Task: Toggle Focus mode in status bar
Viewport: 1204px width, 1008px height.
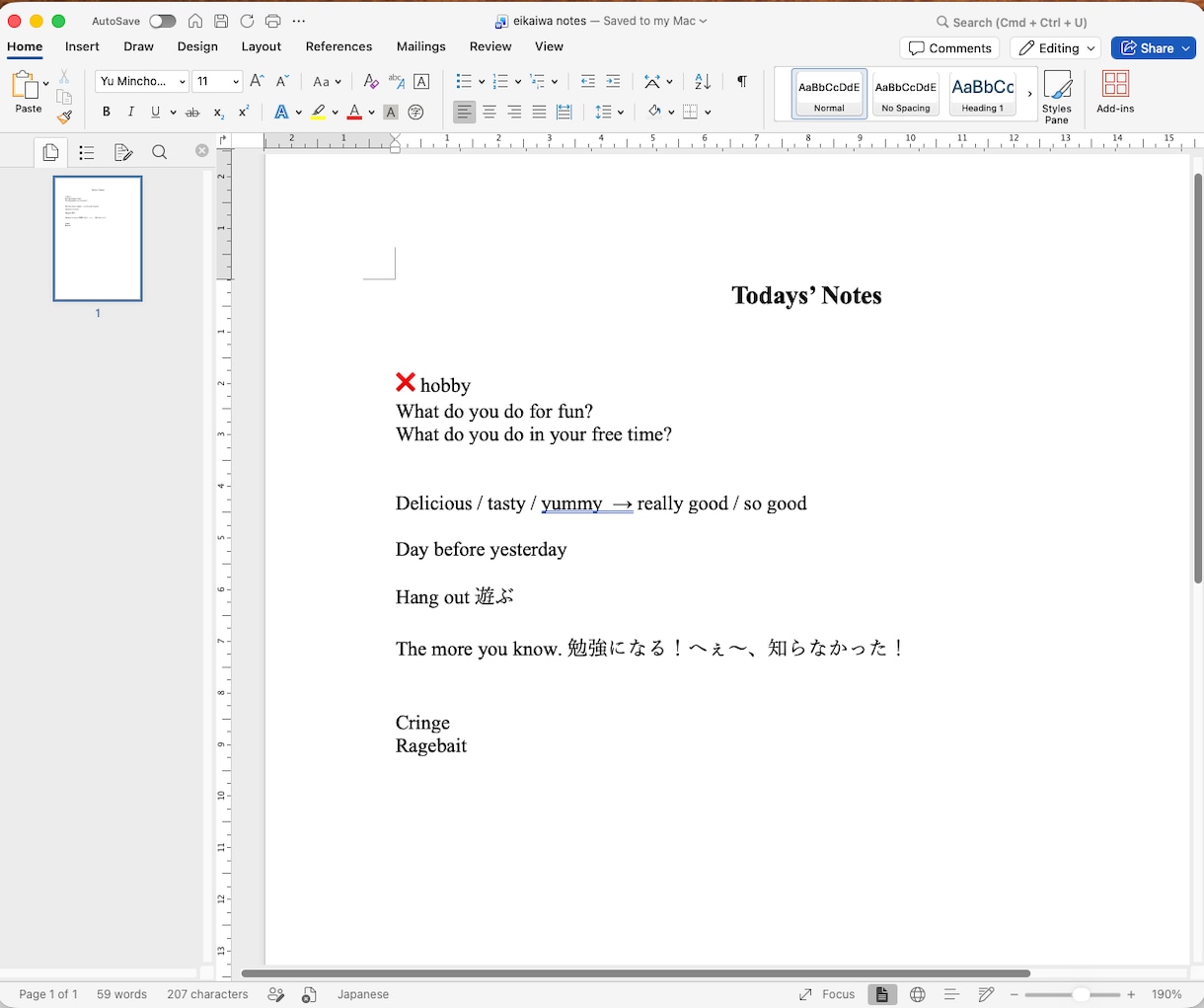Action: coord(827,994)
